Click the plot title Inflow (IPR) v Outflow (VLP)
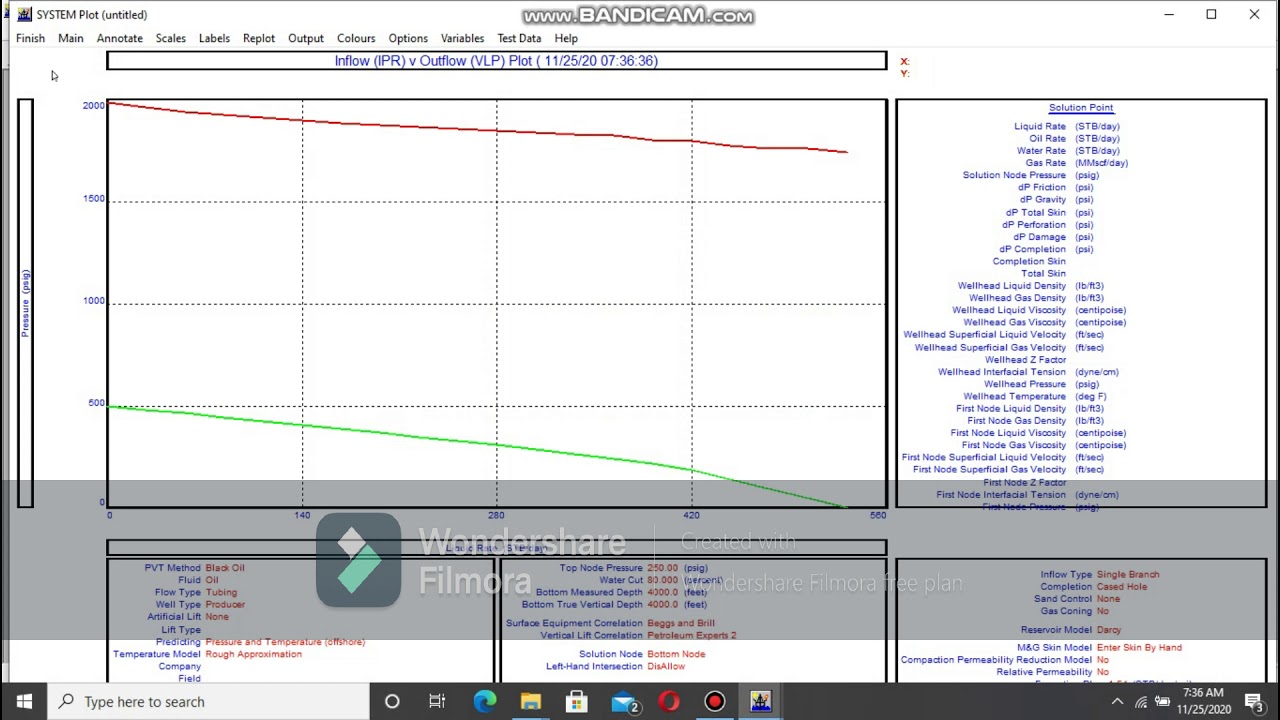The height and width of the screenshot is (720, 1280). coord(496,61)
